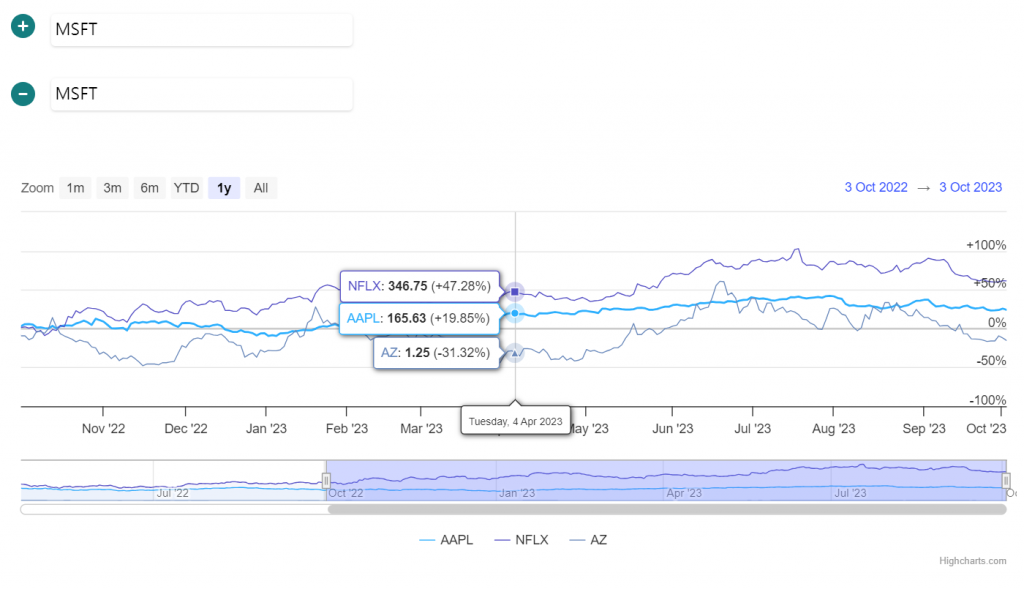Image resolution: width=1024 pixels, height=589 pixels.
Task: Click the AAPL 165.63 tooltip label
Action: [x=419, y=318]
